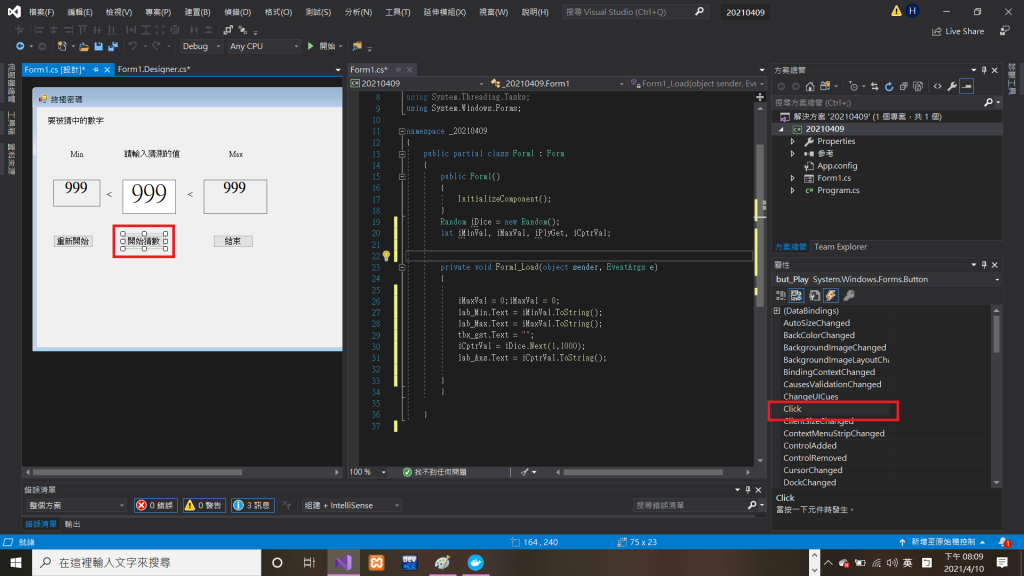Expand the Form1.cs tree node
The image size is (1024, 576).
click(793, 178)
